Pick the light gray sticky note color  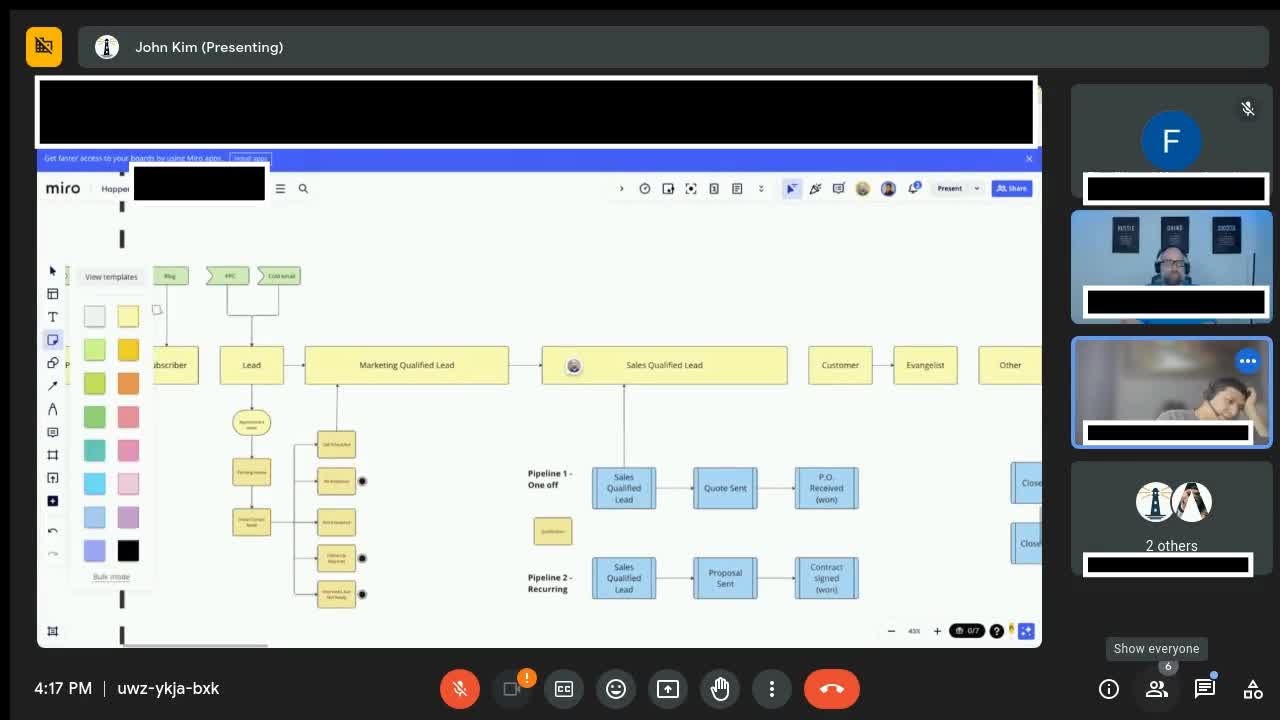pos(94,316)
